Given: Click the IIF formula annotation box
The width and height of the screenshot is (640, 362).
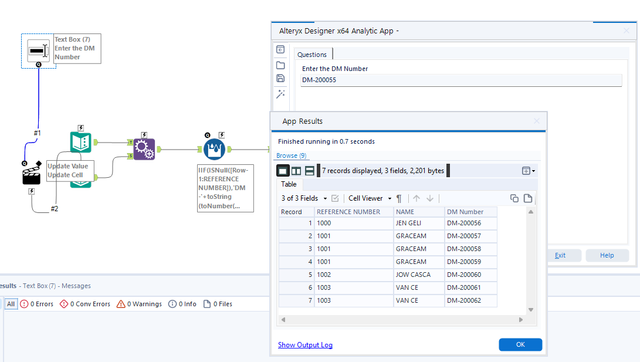Looking at the screenshot, I should (x=225, y=188).
